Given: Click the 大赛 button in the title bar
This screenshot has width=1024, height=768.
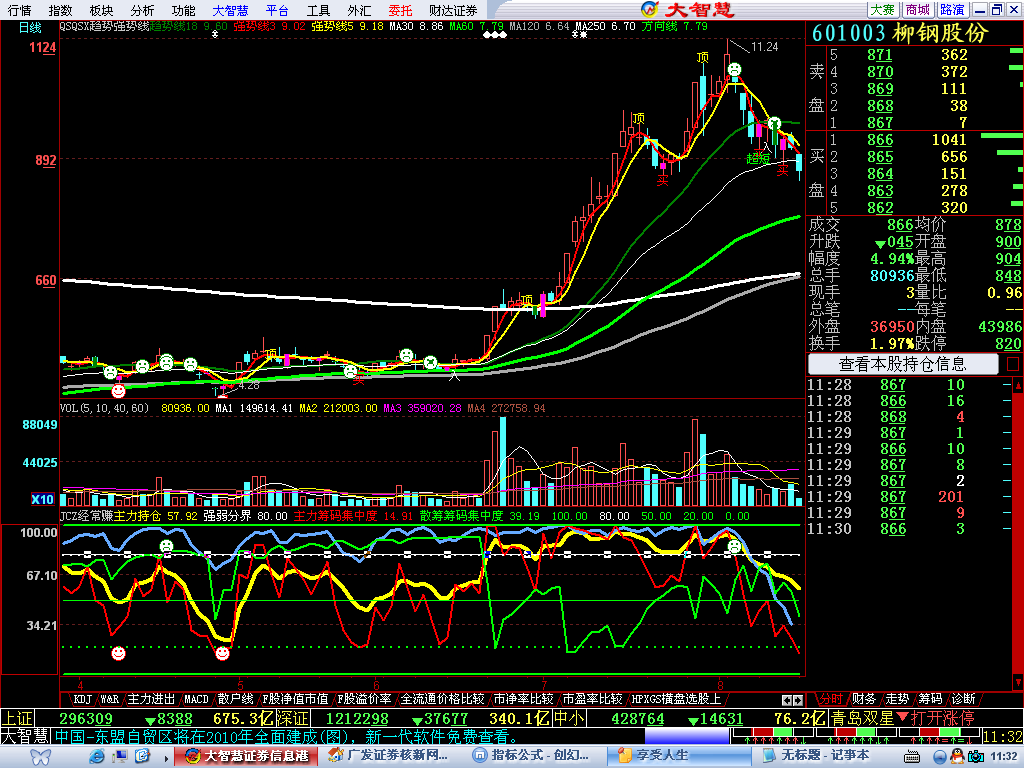Looking at the screenshot, I should tap(882, 9).
